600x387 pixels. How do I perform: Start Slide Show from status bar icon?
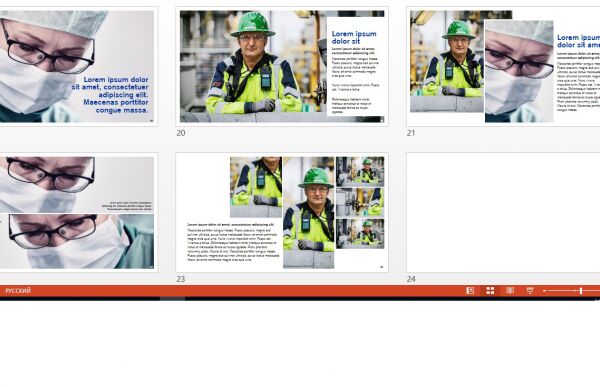pyautogui.click(x=530, y=291)
